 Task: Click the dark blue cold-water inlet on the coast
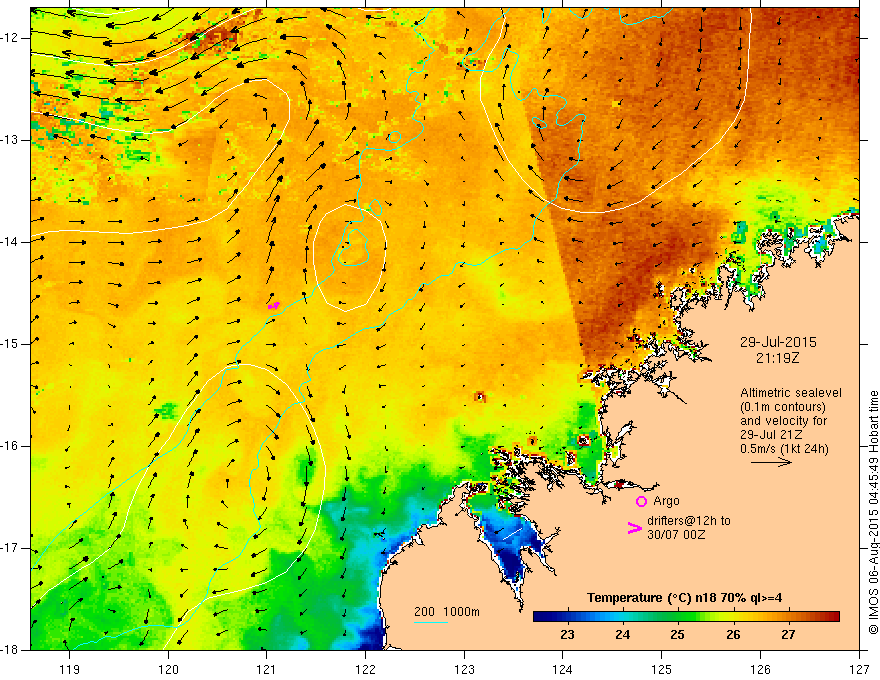point(511,555)
